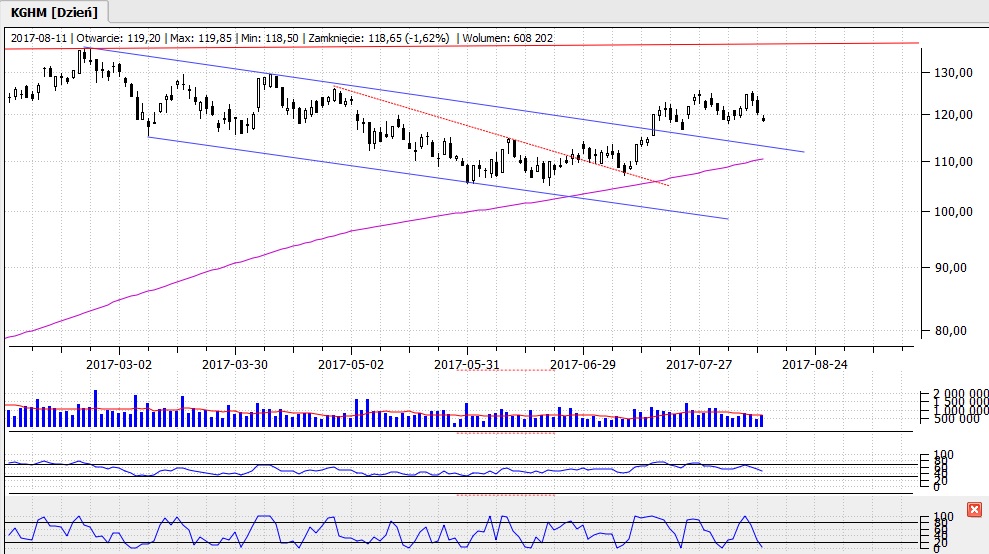Click the 2017-03-02 date on the time axis
989x554 pixels.
(120, 365)
